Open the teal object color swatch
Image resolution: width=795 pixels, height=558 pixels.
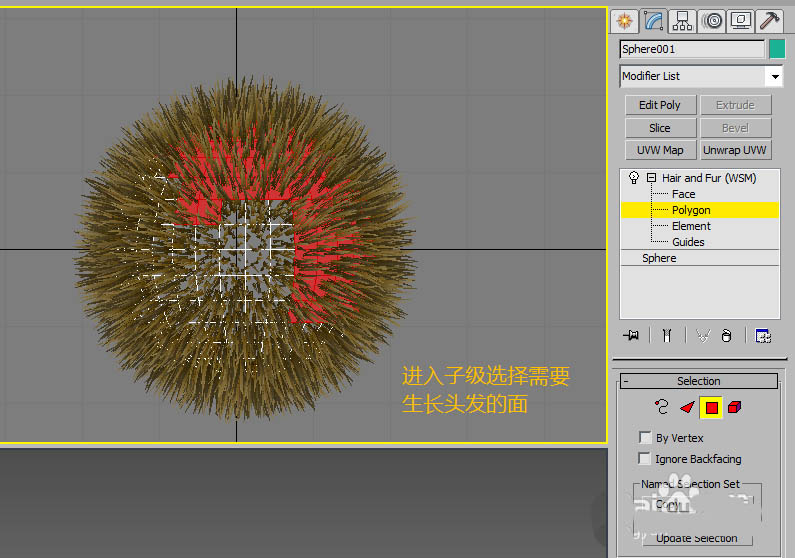tap(777, 49)
